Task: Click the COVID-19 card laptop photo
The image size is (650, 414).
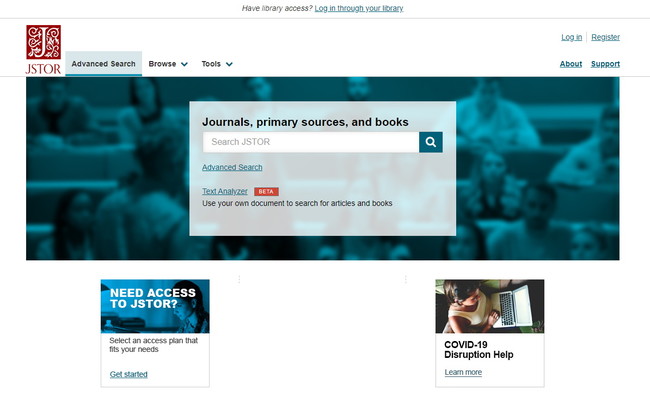Action: click(490, 306)
